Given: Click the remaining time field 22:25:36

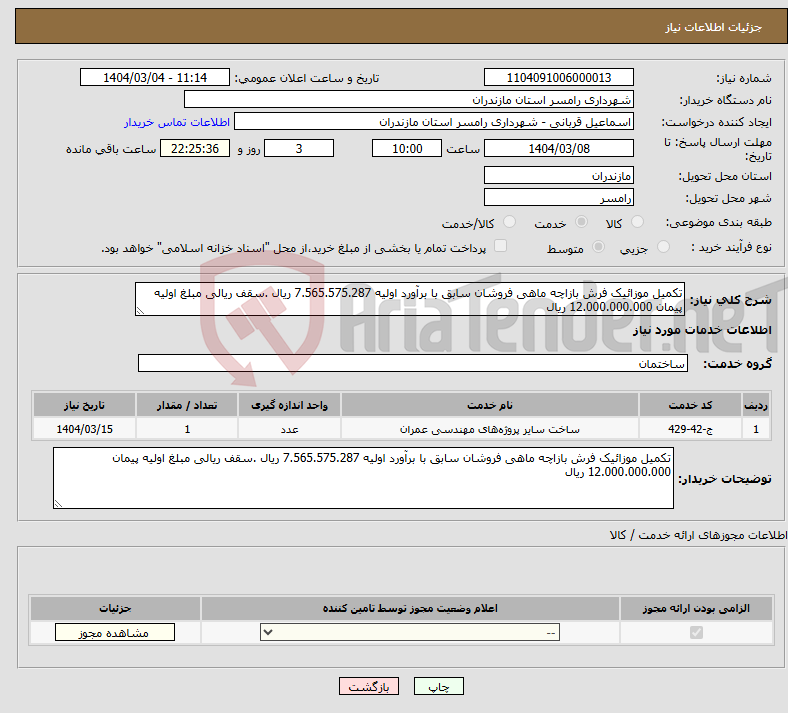Looking at the screenshot, I should 195,148.
